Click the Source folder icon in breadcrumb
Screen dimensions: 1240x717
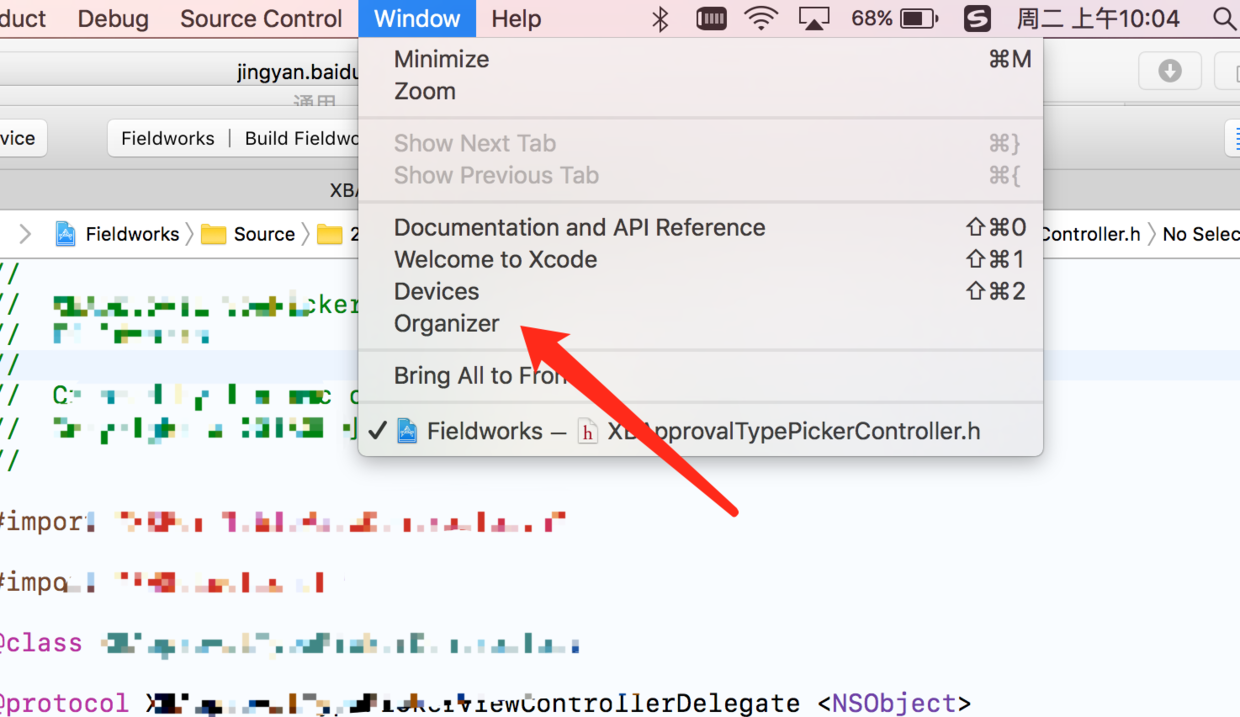point(213,234)
